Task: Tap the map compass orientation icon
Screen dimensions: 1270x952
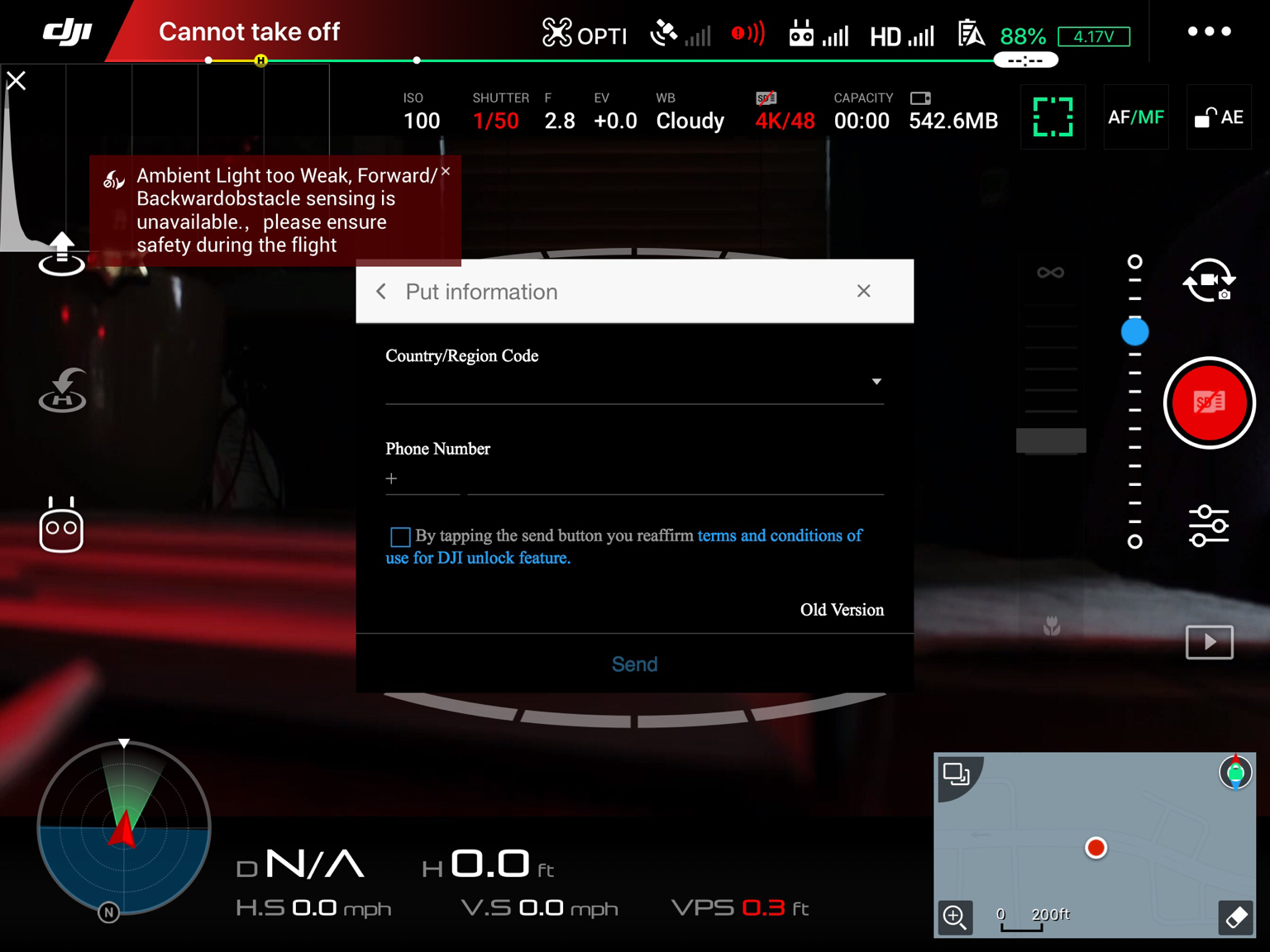Action: coord(1235,772)
